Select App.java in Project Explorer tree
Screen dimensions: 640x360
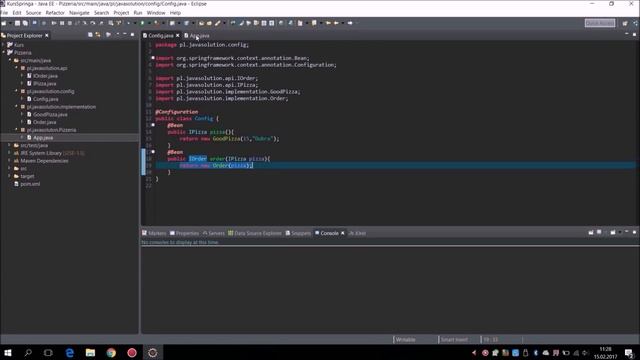[40, 138]
